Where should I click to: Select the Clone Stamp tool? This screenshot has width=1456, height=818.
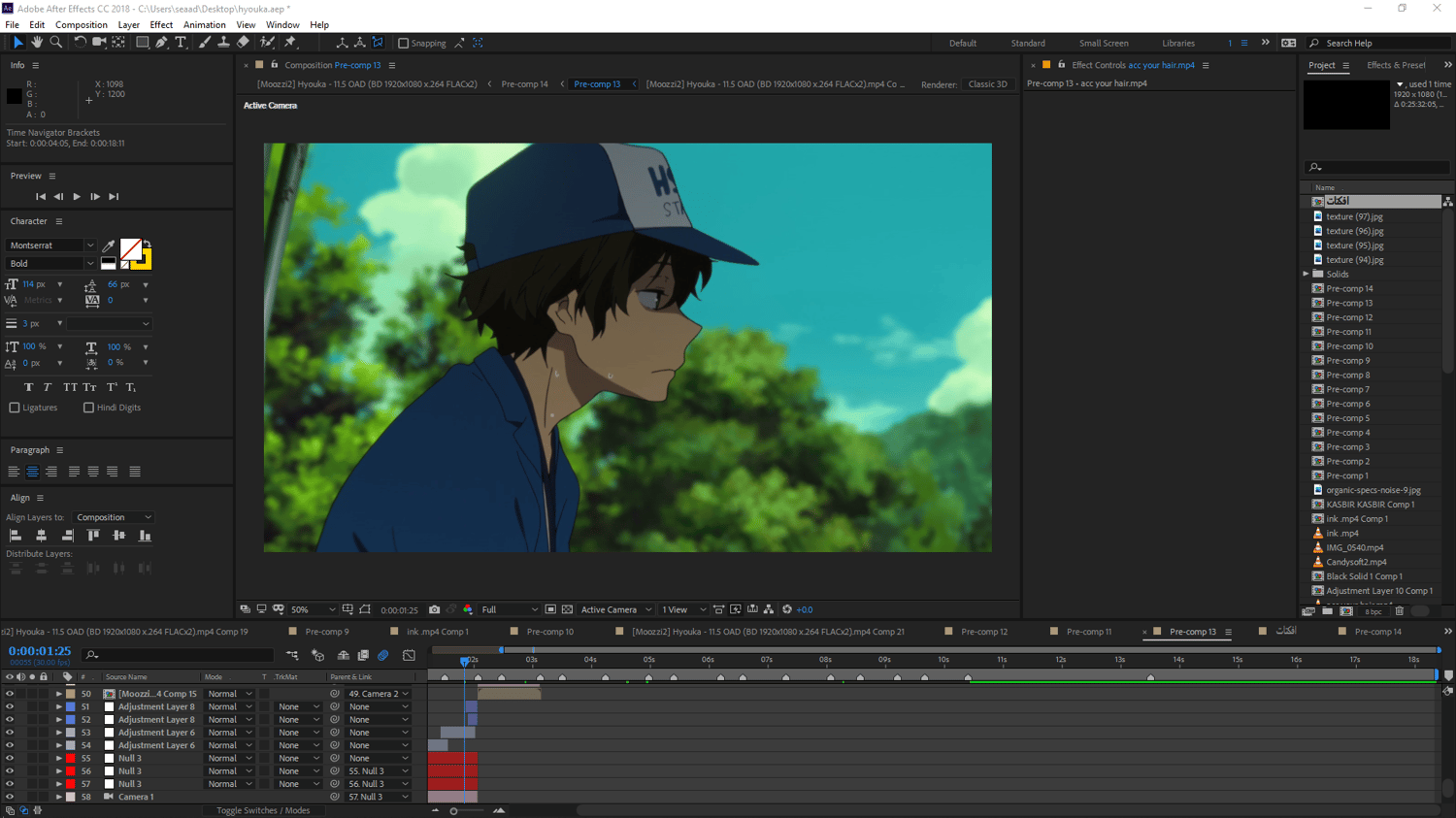tap(223, 43)
